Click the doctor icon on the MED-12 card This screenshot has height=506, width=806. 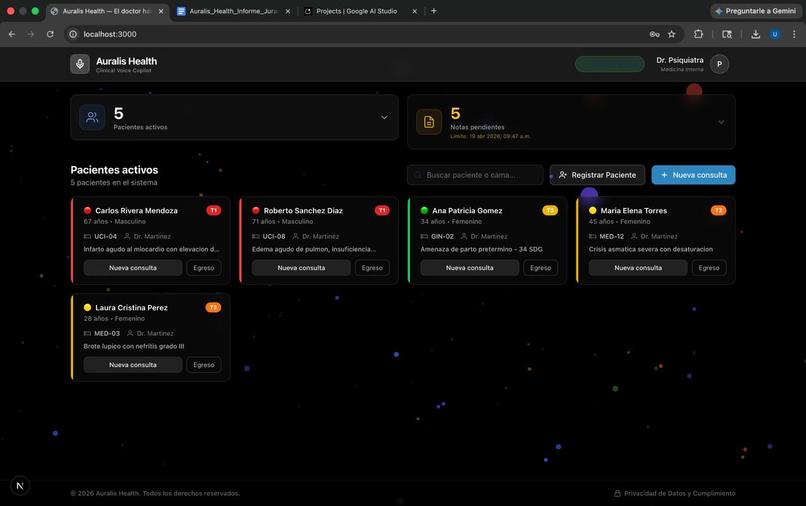point(634,237)
